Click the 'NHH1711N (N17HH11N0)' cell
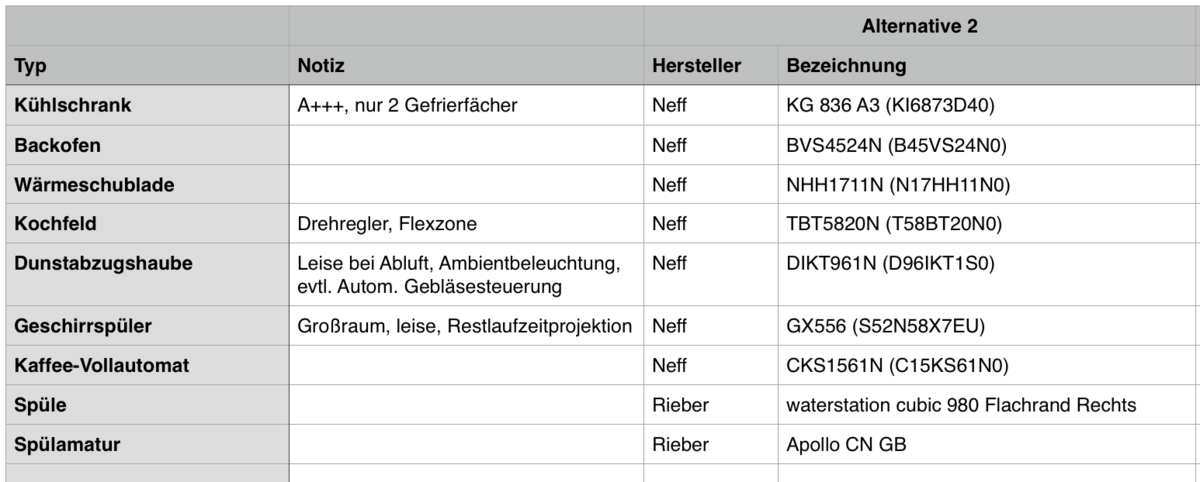 [x=896, y=186]
